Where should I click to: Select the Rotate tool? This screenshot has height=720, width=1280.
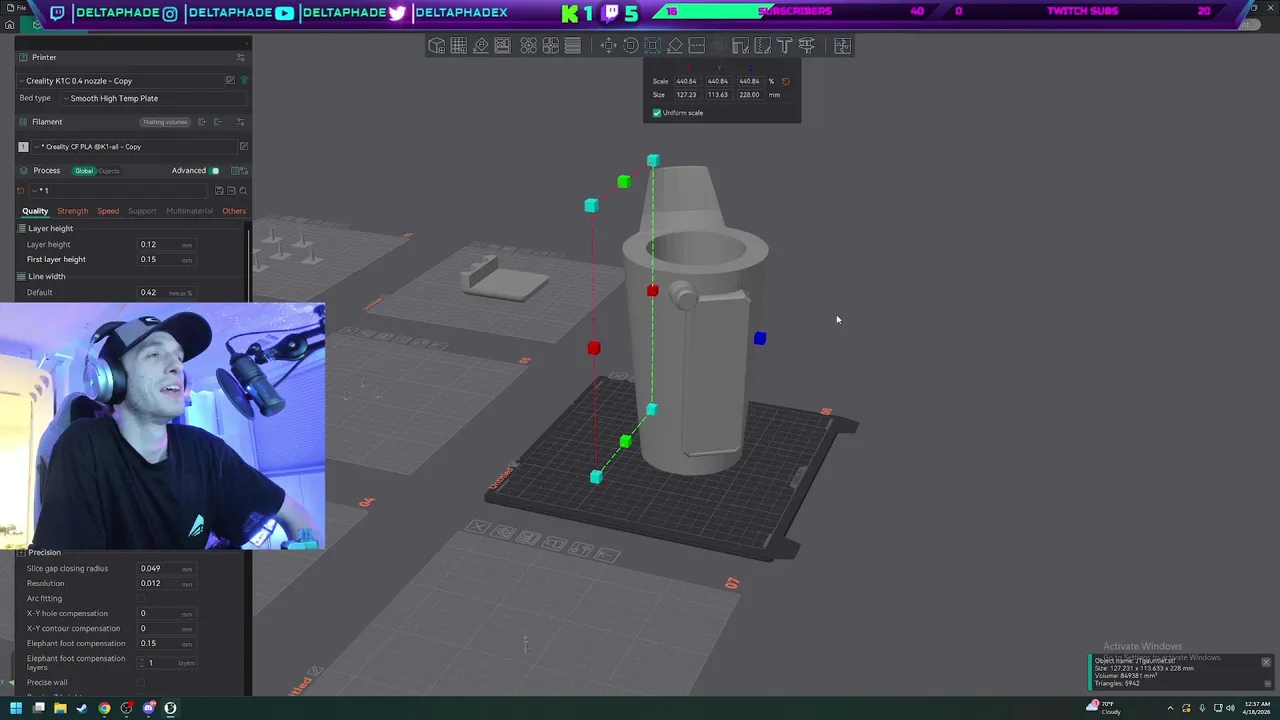tap(630, 46)
